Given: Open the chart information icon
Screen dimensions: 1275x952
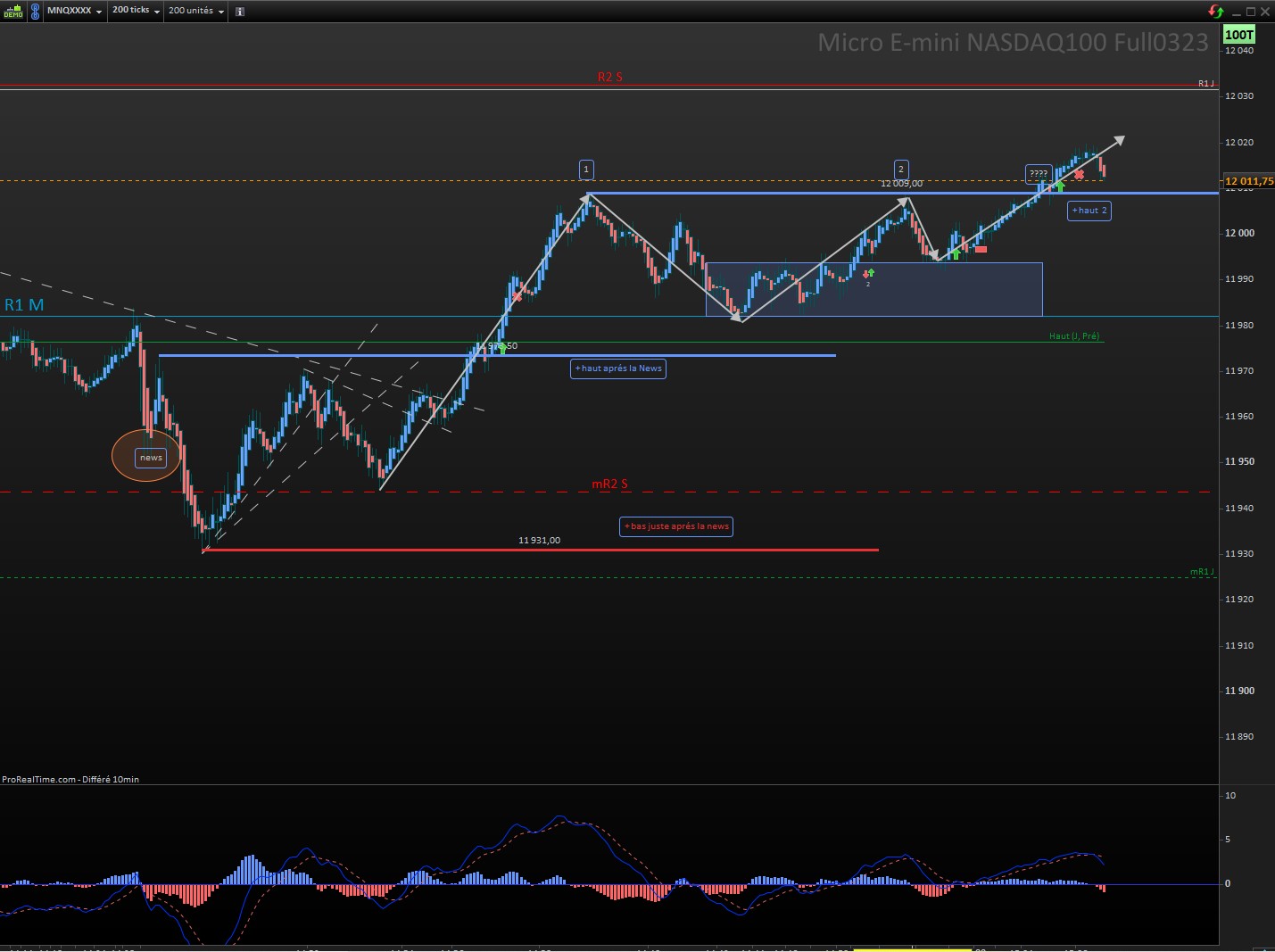Looking at the screenshot, I should [x=240, y=12].
